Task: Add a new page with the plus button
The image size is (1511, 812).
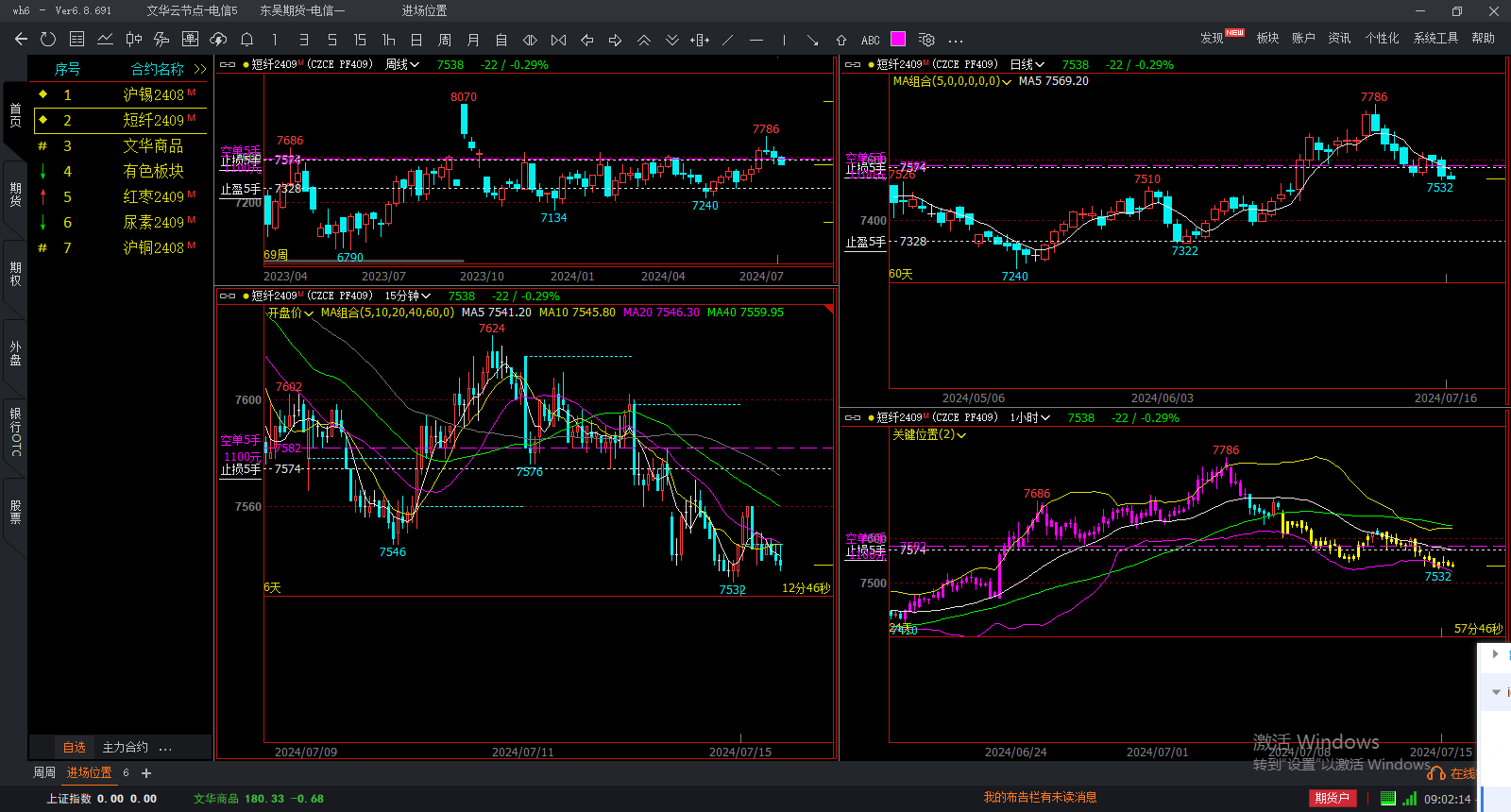Action: click(146, 773)
